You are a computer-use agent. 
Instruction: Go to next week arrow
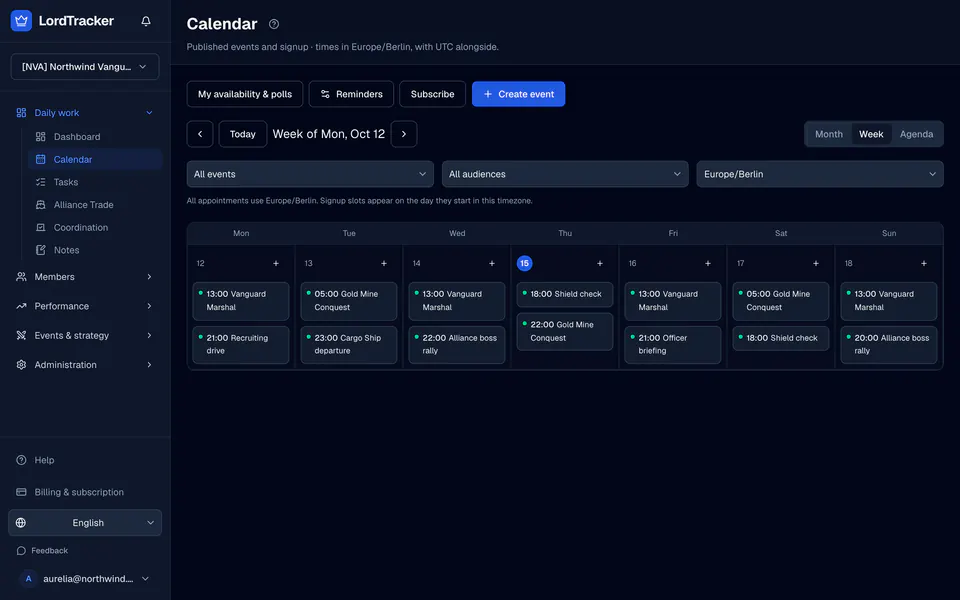click(x=404, y=134)
